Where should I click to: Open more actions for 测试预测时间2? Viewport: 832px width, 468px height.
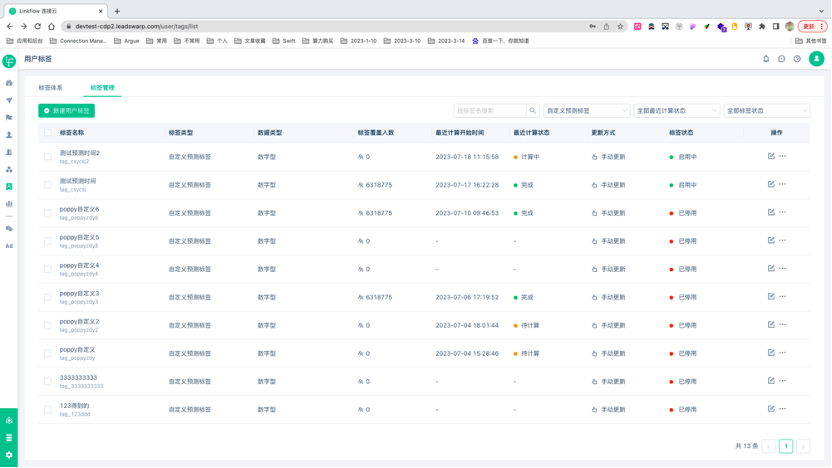[782, 156]
